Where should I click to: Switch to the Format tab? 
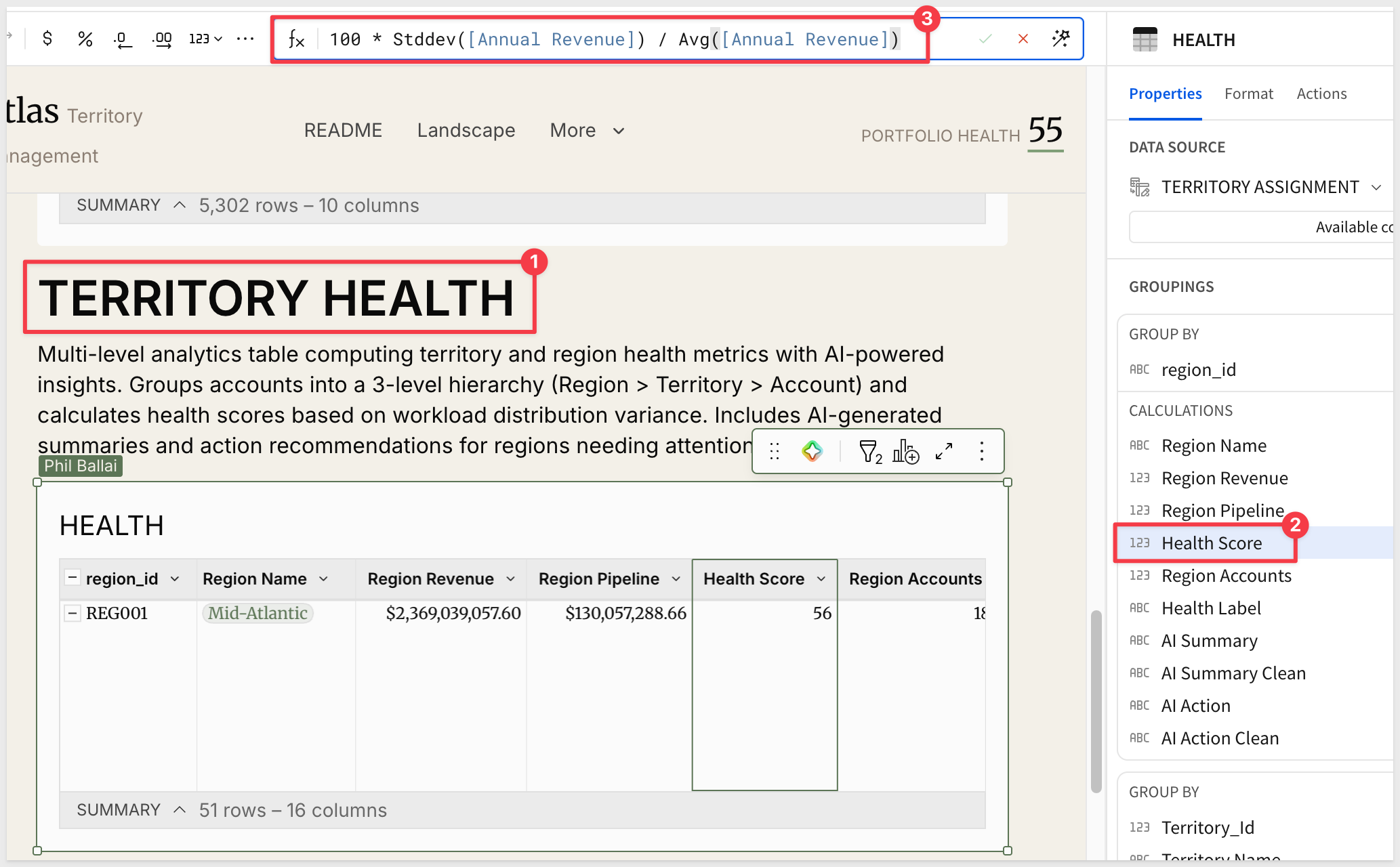(x=1248, y=93)
